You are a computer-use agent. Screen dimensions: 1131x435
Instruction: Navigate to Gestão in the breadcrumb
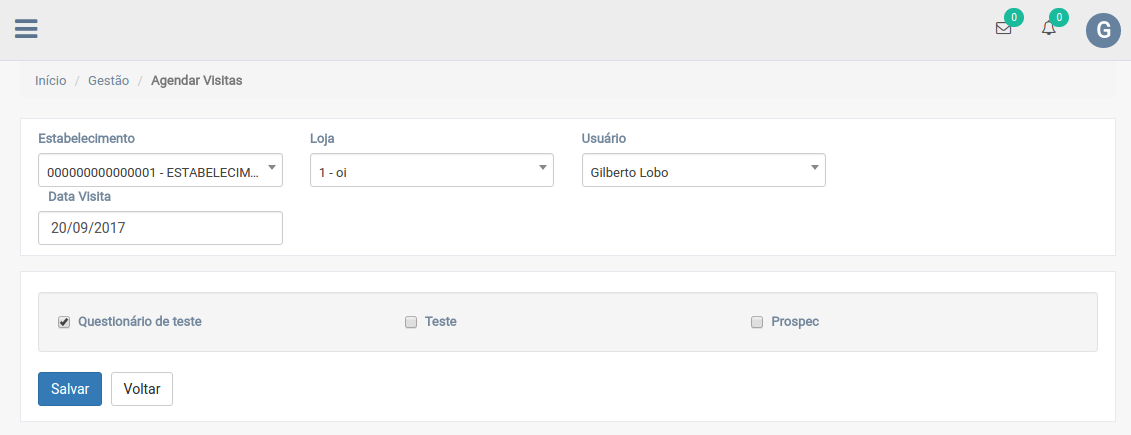click(108, 81)
